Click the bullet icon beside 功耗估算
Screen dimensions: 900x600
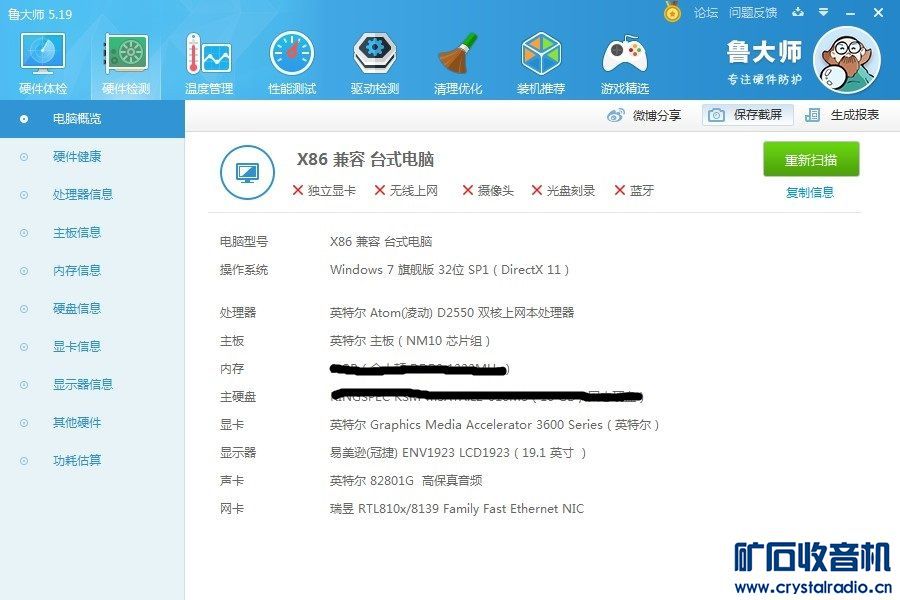[x=24, y=460]
